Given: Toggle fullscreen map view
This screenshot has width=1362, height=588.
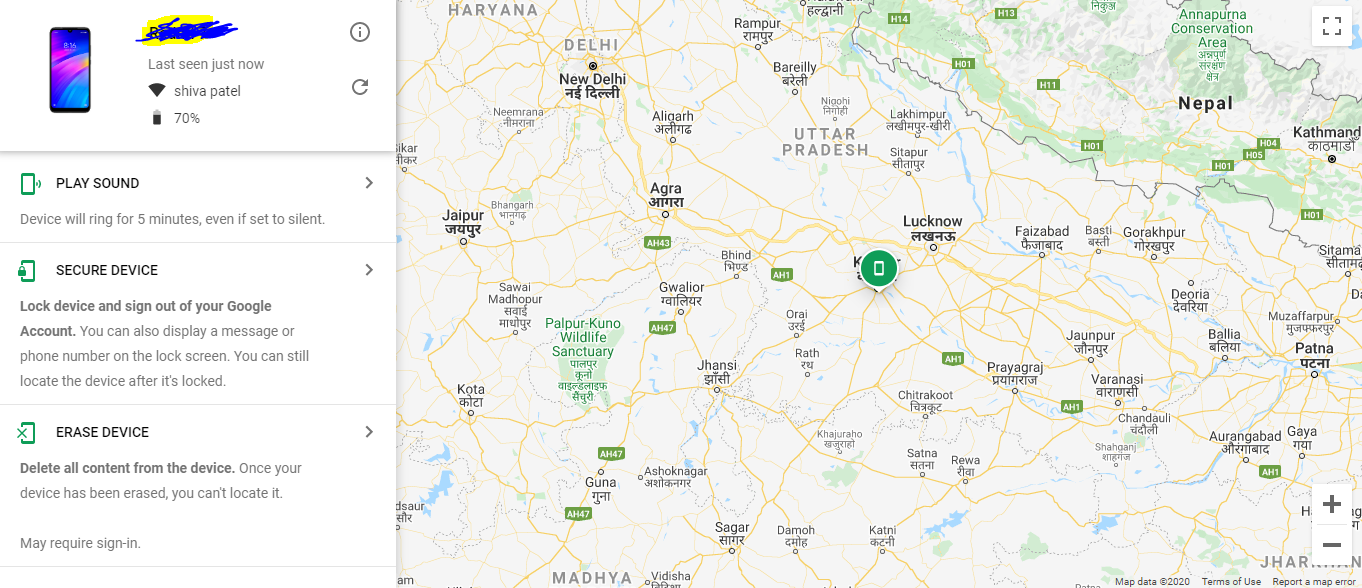Looking at the screenshot, I should click(x=1331, y=26).
